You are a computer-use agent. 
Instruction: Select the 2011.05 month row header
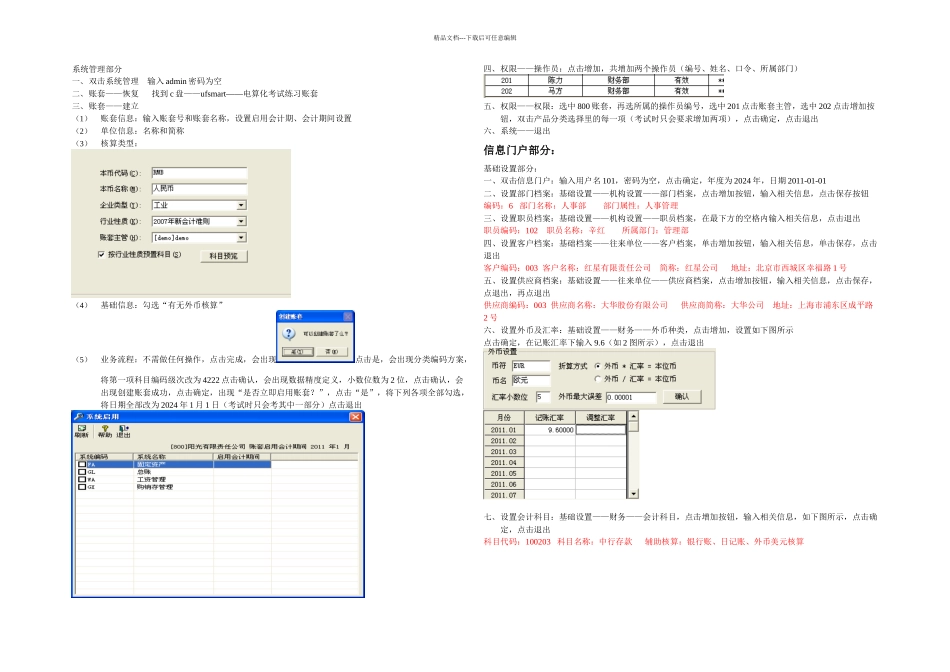(504, 473)
